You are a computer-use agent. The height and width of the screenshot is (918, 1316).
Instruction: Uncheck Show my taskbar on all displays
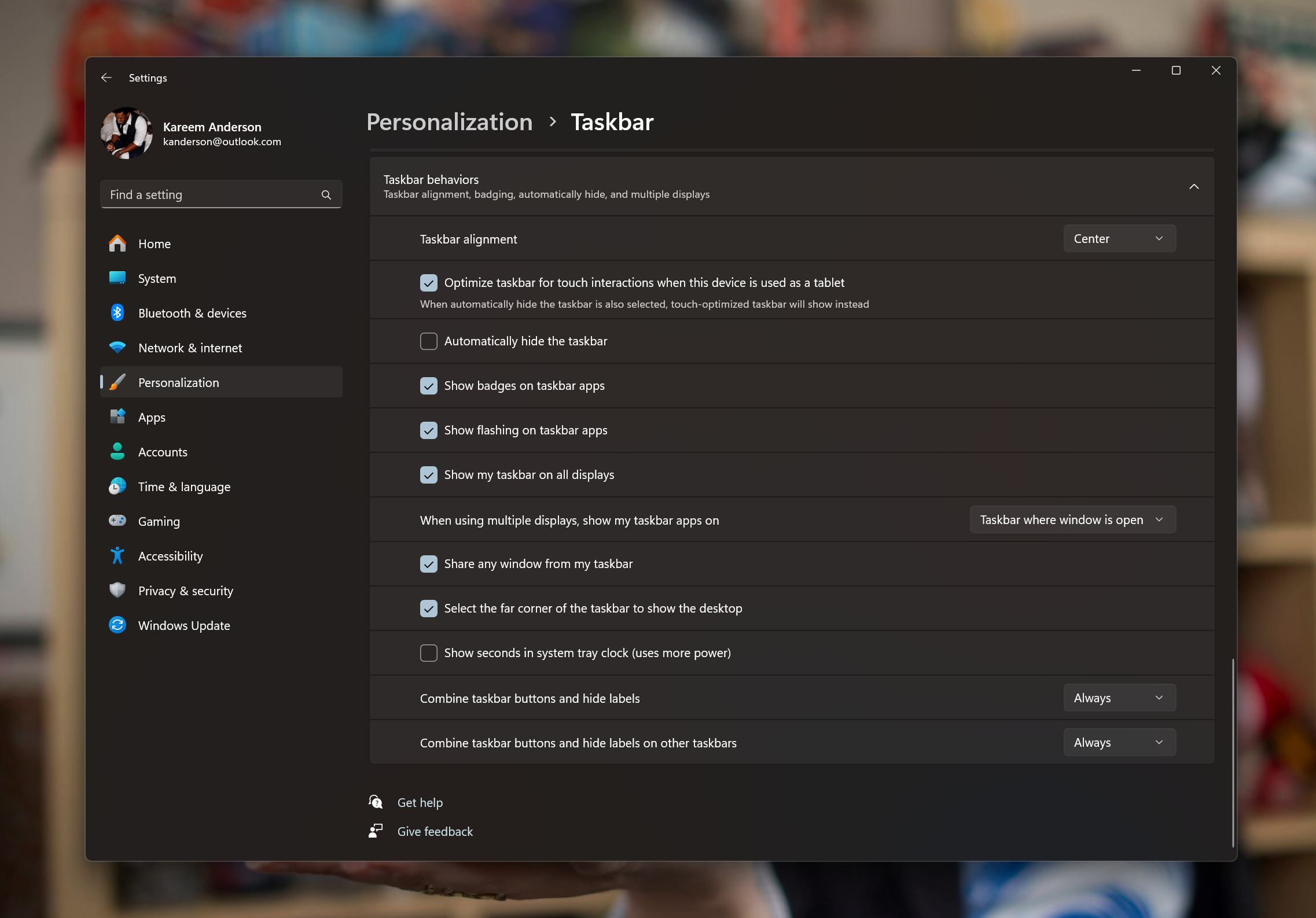(x=429, y=475)
